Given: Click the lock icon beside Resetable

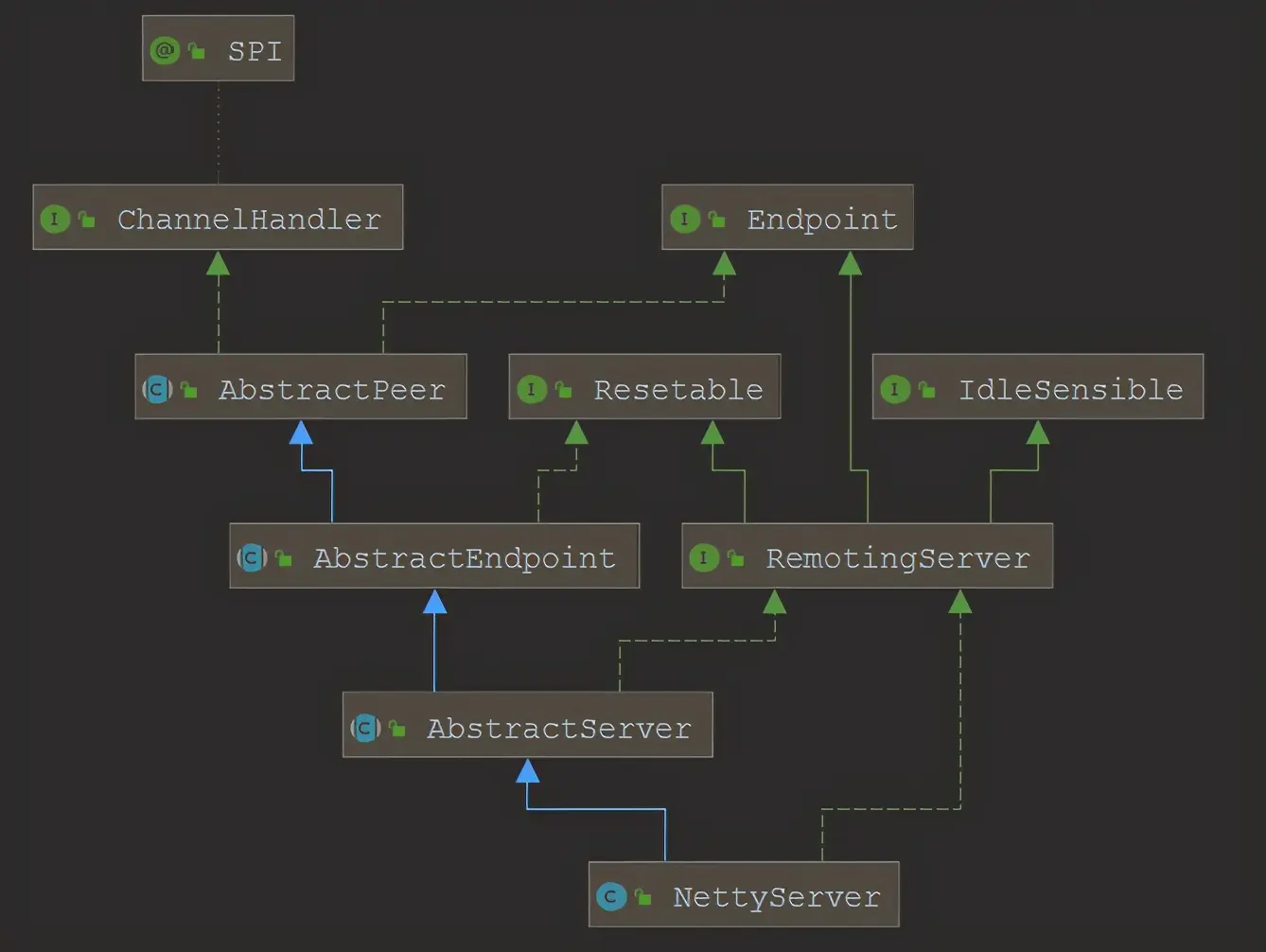Looking at the screenshot, I should [x=564, y=389].
